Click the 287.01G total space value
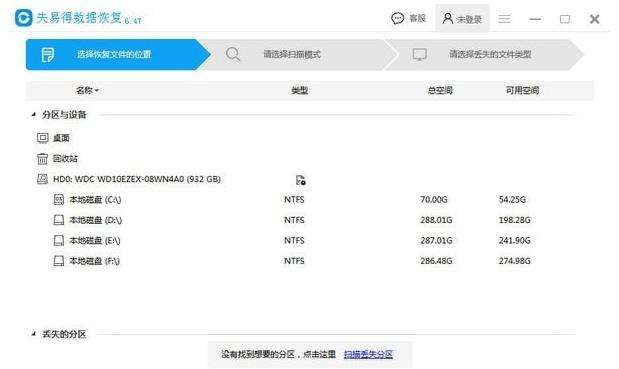The width and height of the screenshot is (619, 369). pos(436,240)
